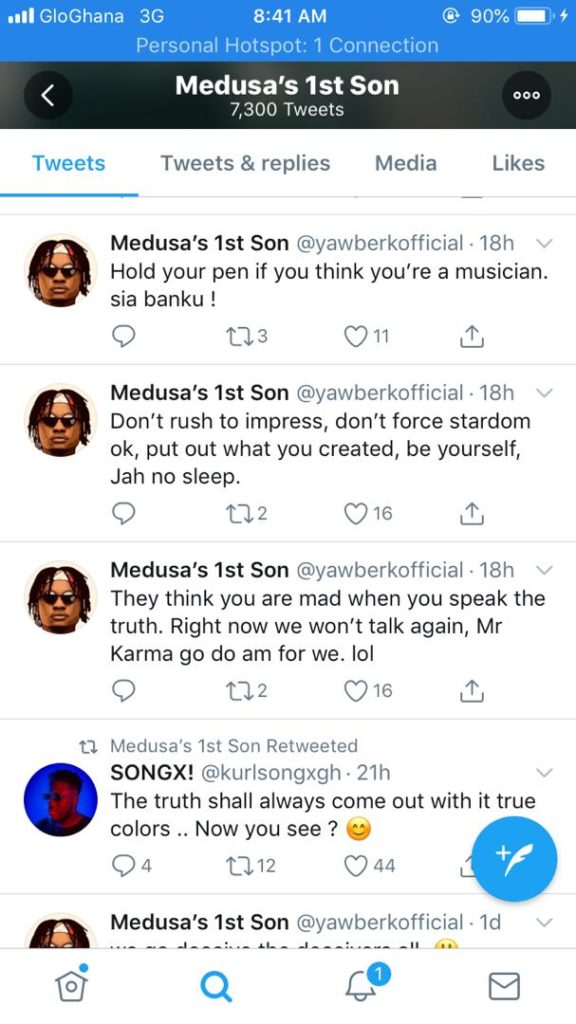Expand caret menu on "Hold your pen" tweet
The height and width of the screenshot is (1024, 576).
(544, 244)
